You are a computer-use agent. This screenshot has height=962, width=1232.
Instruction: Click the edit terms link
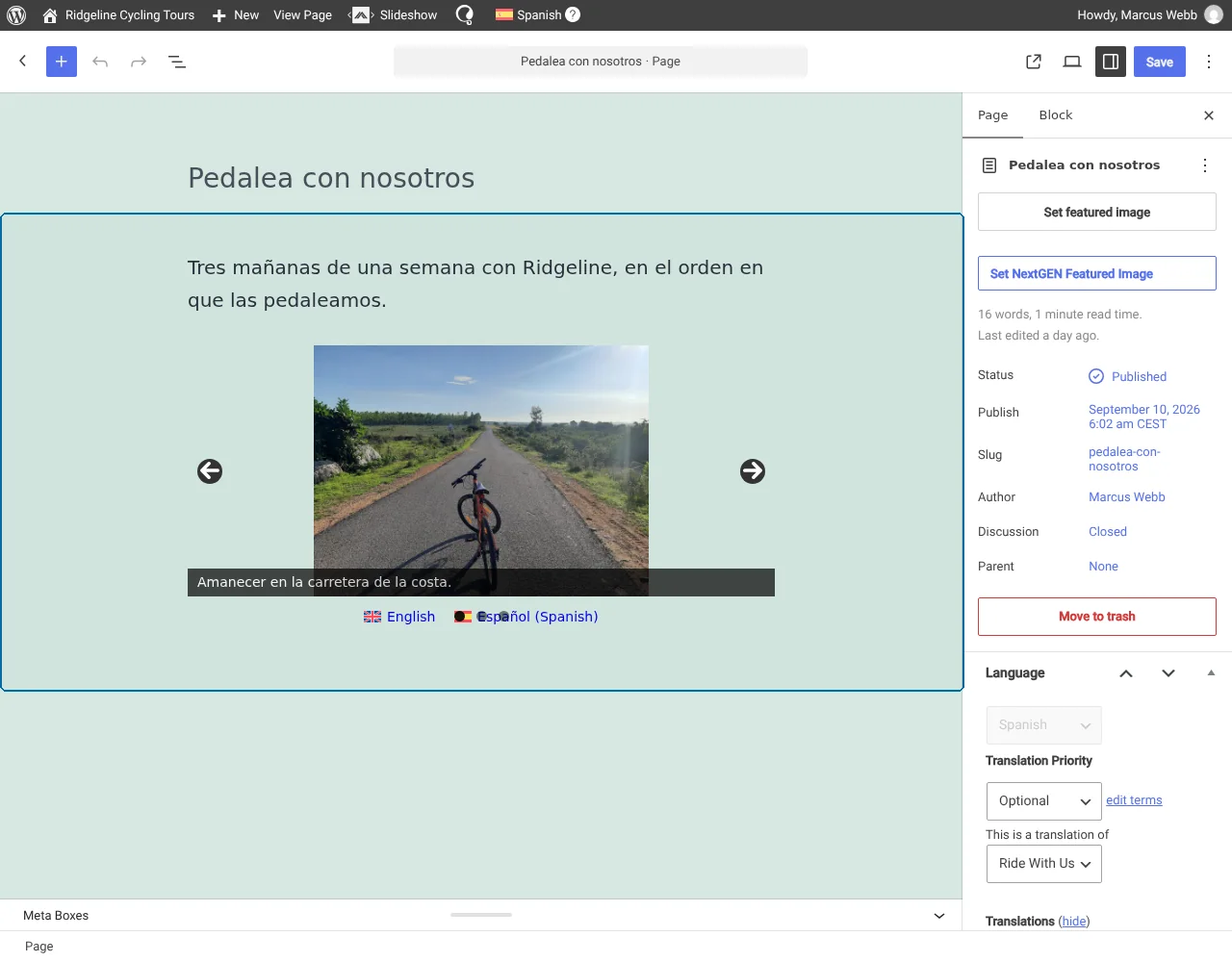pyautogui.click(x=1134, y=800)
